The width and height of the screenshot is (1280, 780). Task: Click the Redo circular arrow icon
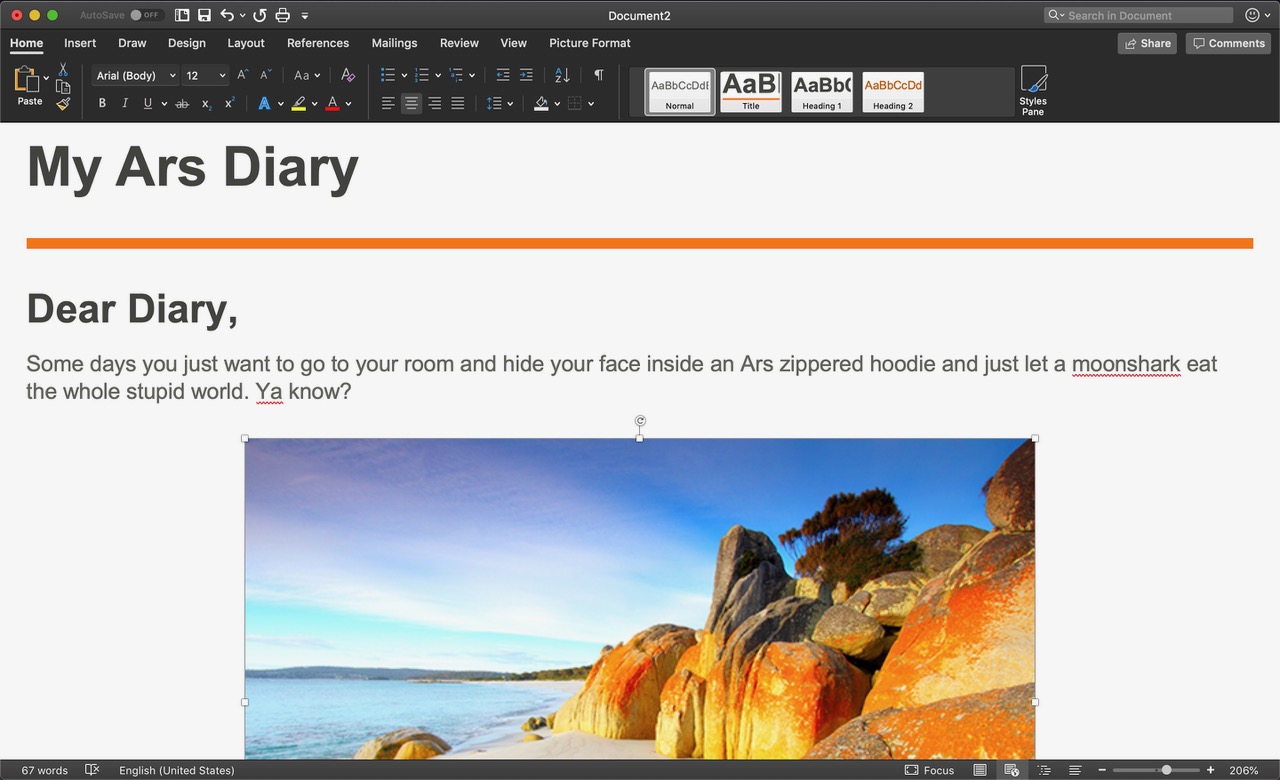click(x=260, y=15)
